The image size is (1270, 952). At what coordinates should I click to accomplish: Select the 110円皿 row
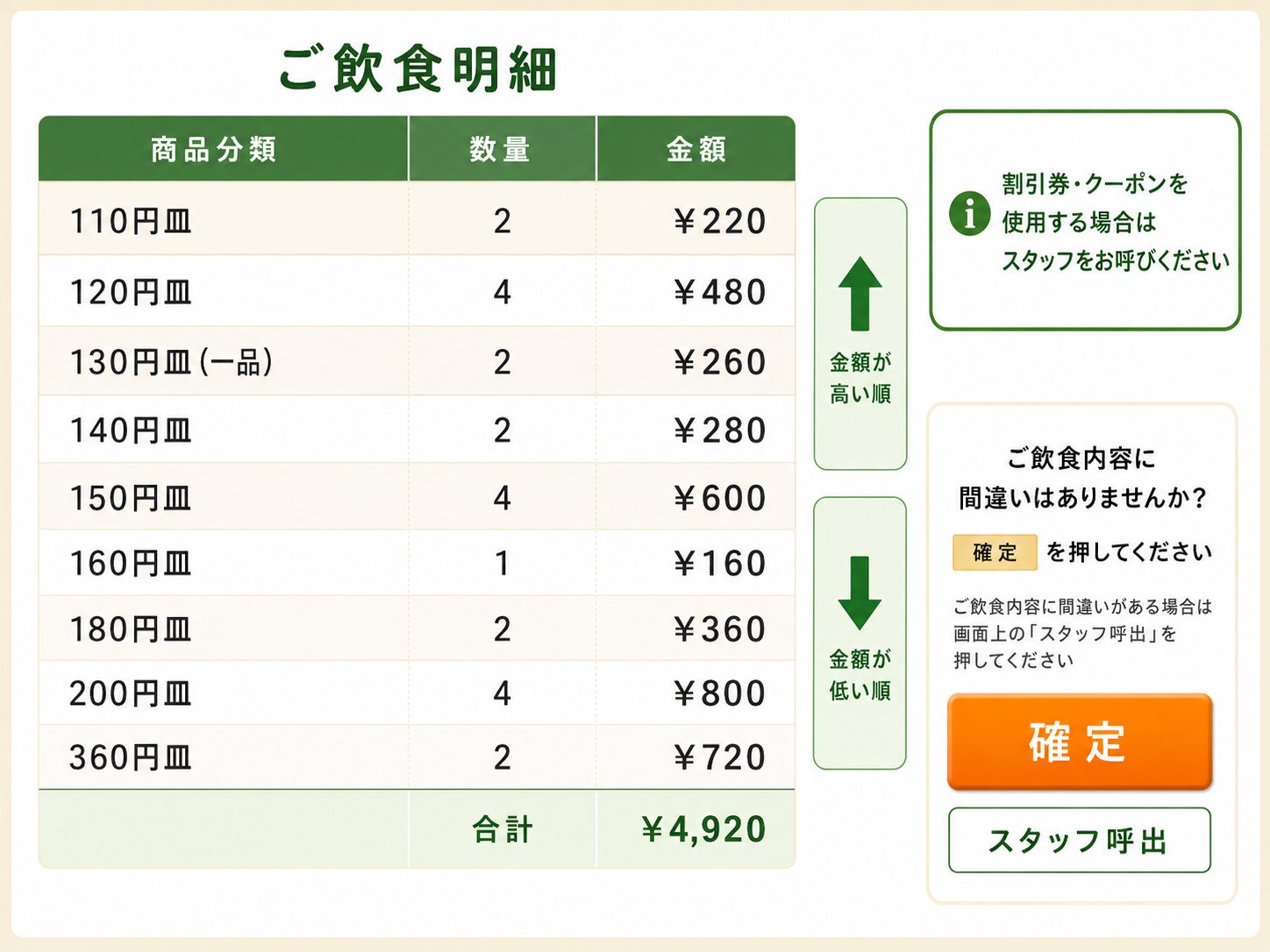(417, 219)
